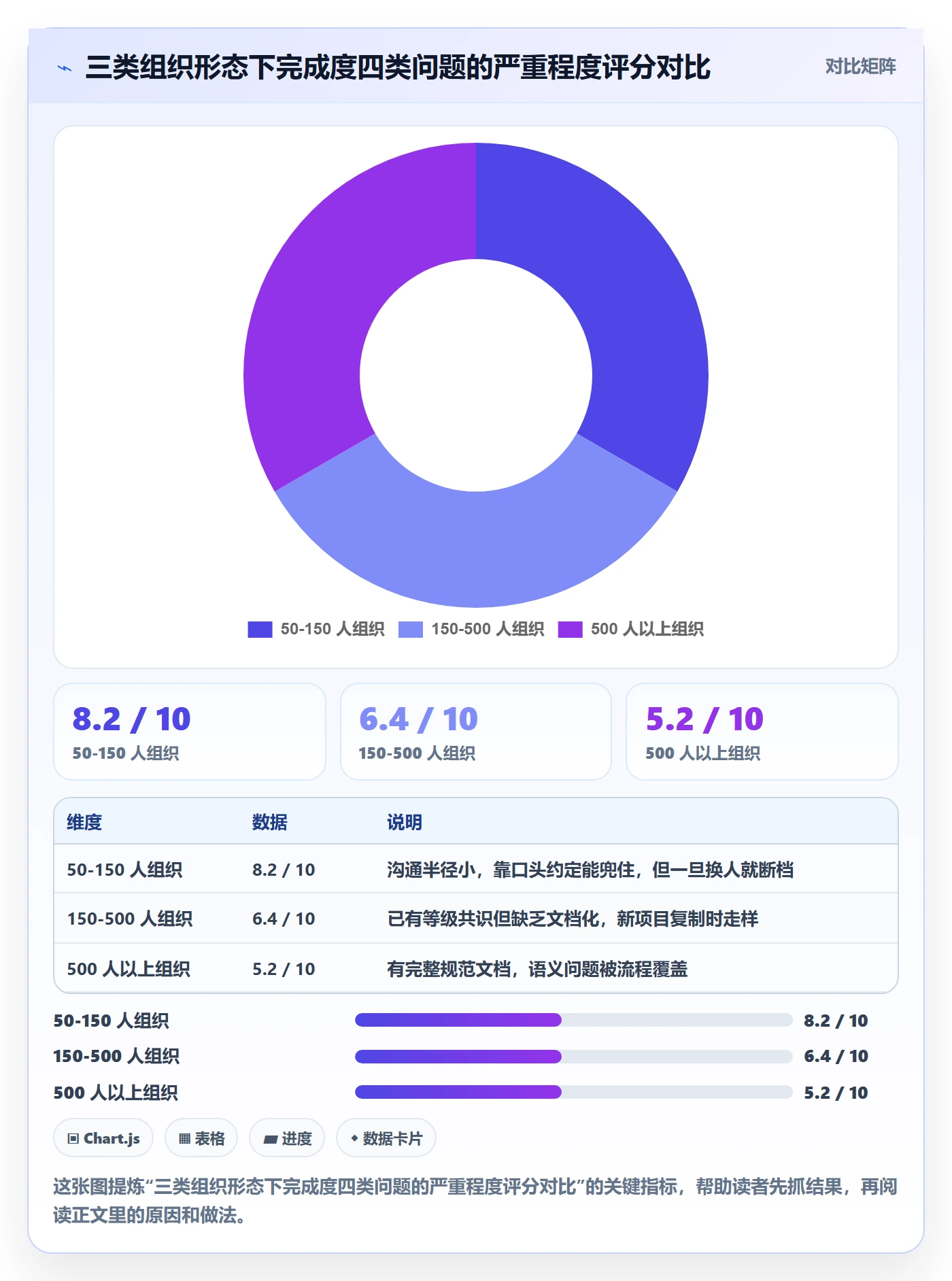The height and width of the screenshot is (1281, 952).
Task: Click the description 有完整规范文档，语义问题被流程覆盖
Action: pyautogui.click(x=537, y=969)
